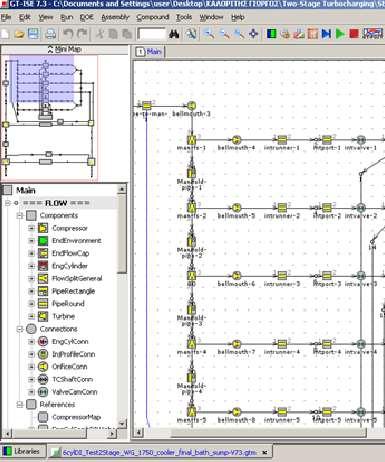Click the Save diskette icon in the toolbar
Image resolution: width=385 pixels, height=462 pixels.
click(33, 34)
